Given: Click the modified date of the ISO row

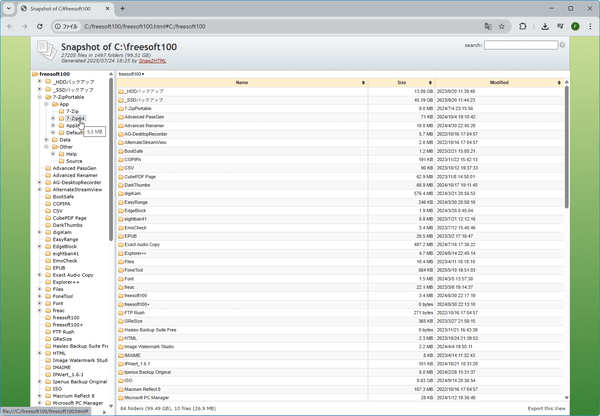Looking at the screenshot, I should point(456,381).
